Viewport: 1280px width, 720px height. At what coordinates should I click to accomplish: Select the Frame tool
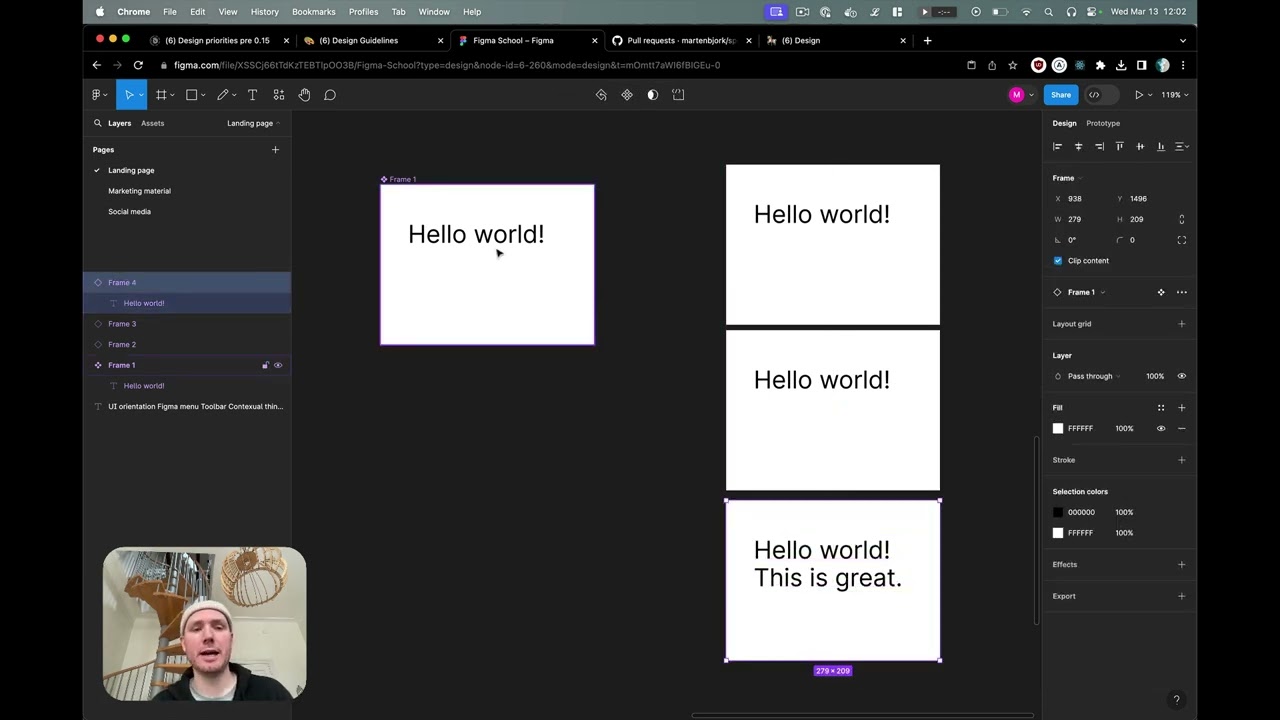tap(161, 95)
